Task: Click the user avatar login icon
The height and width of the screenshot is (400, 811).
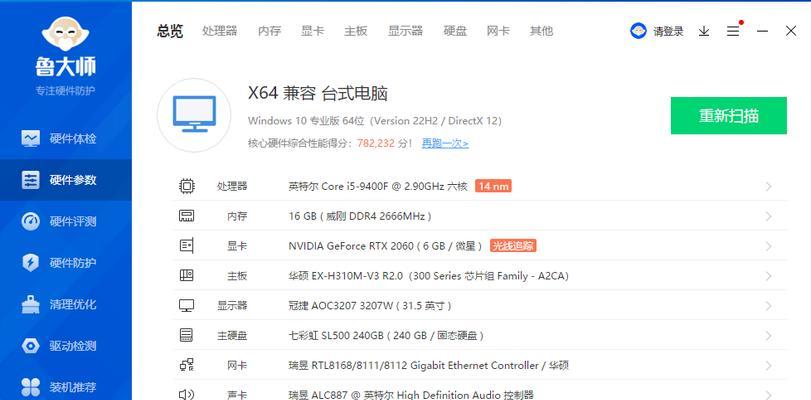Action: pos(638,31)
